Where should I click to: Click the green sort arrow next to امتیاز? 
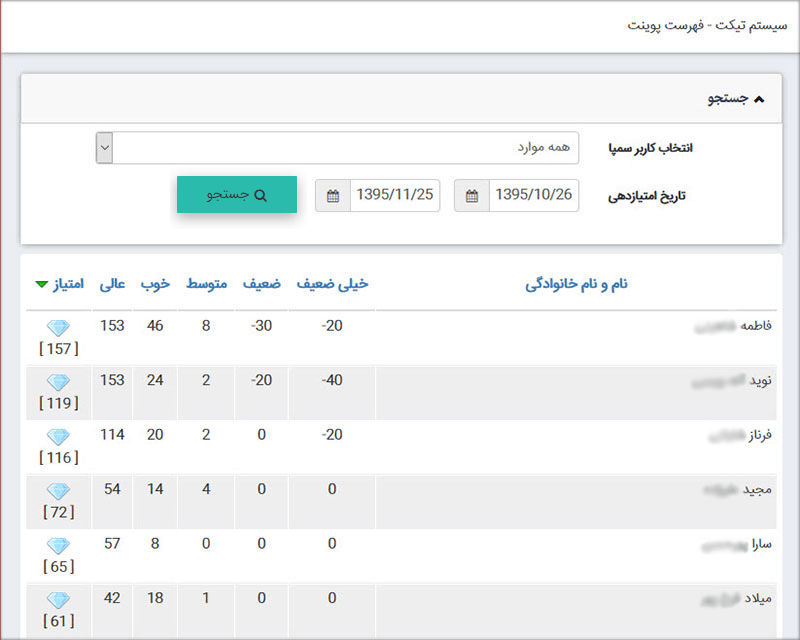[x=40, y=284]
